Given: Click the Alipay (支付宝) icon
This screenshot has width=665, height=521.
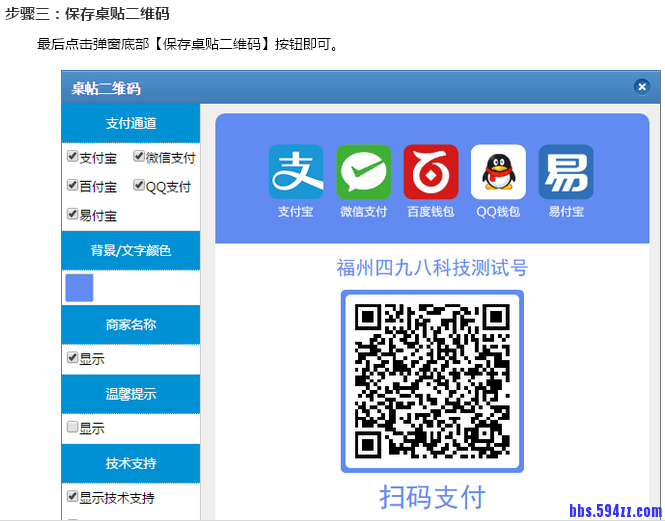Looking at the screenshot, I should (x=296, y=172).
